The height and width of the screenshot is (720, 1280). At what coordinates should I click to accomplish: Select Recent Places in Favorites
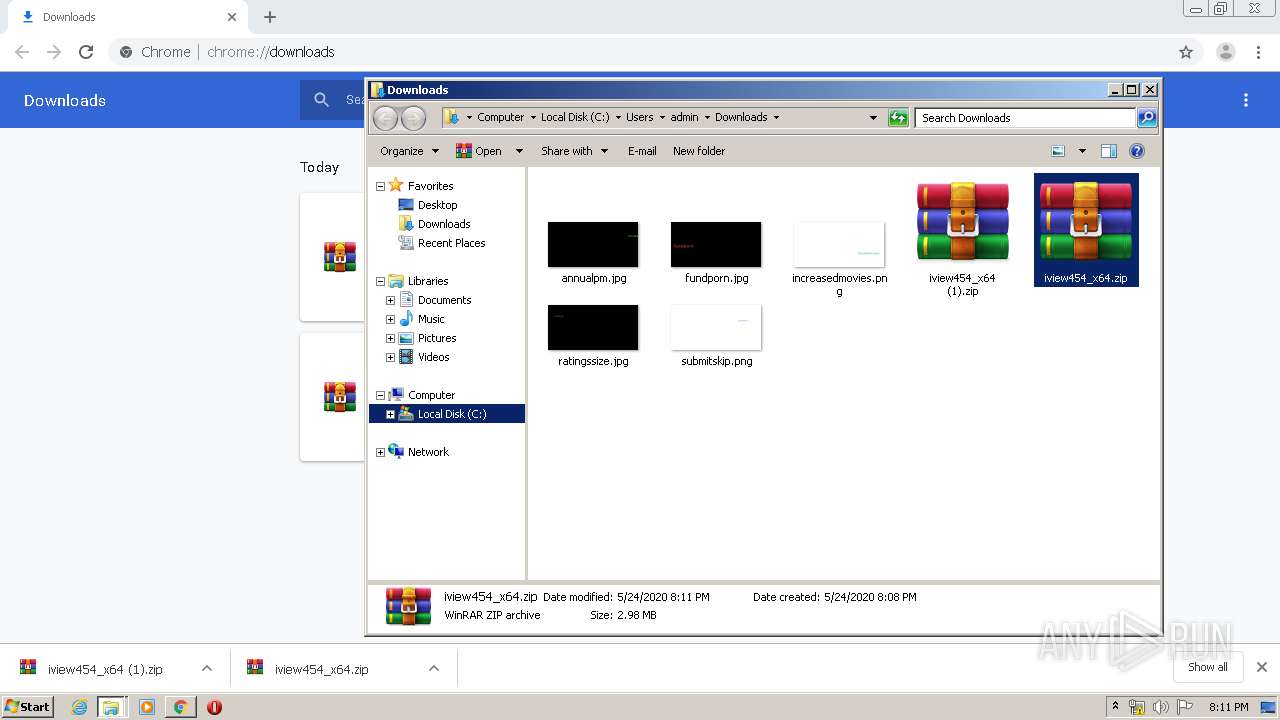tap(451, 243)
